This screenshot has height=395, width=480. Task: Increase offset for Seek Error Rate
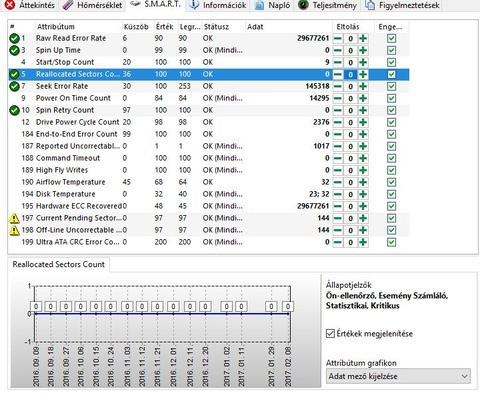(x=363, y=86)
